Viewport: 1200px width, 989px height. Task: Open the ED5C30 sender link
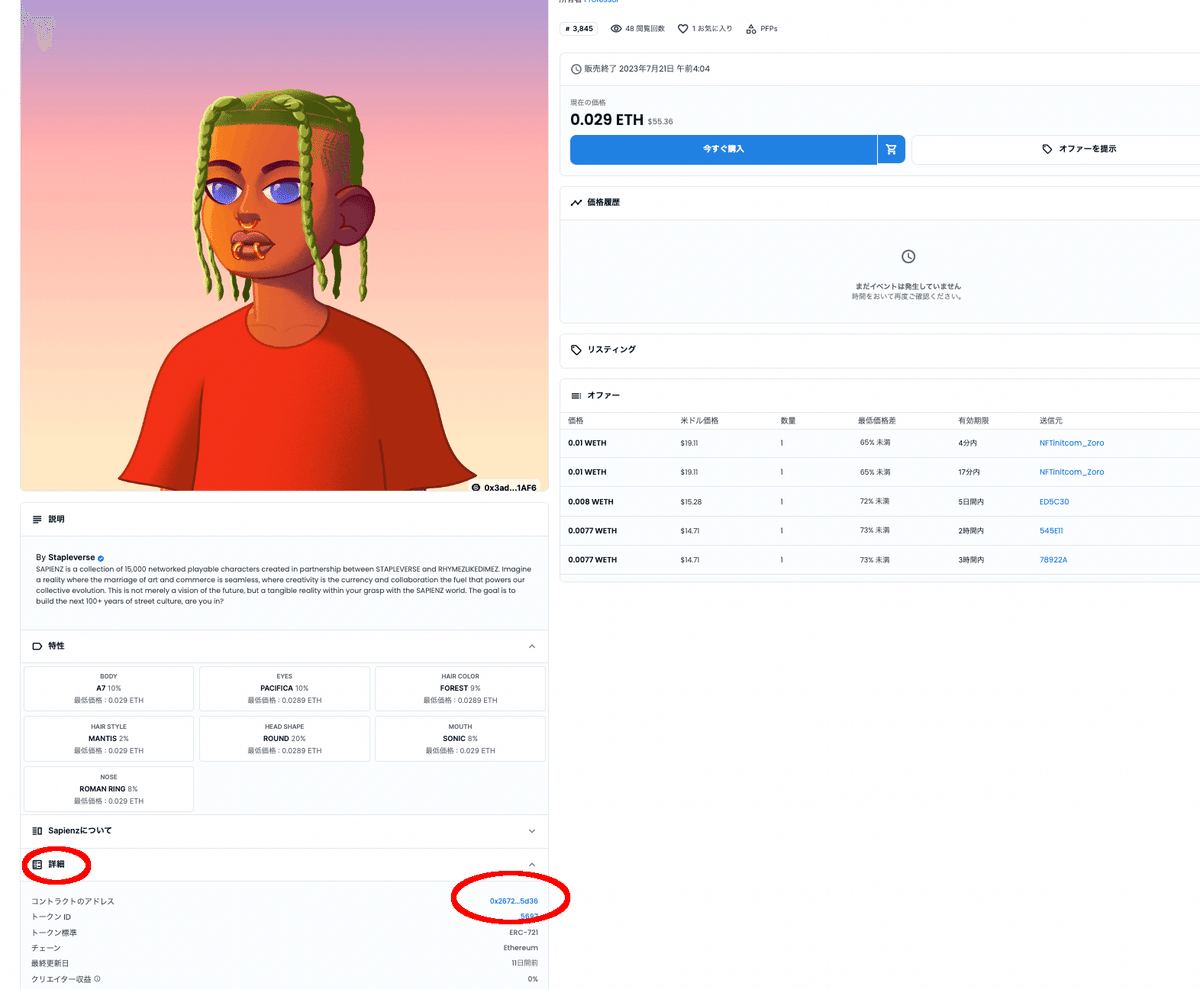1054,501
